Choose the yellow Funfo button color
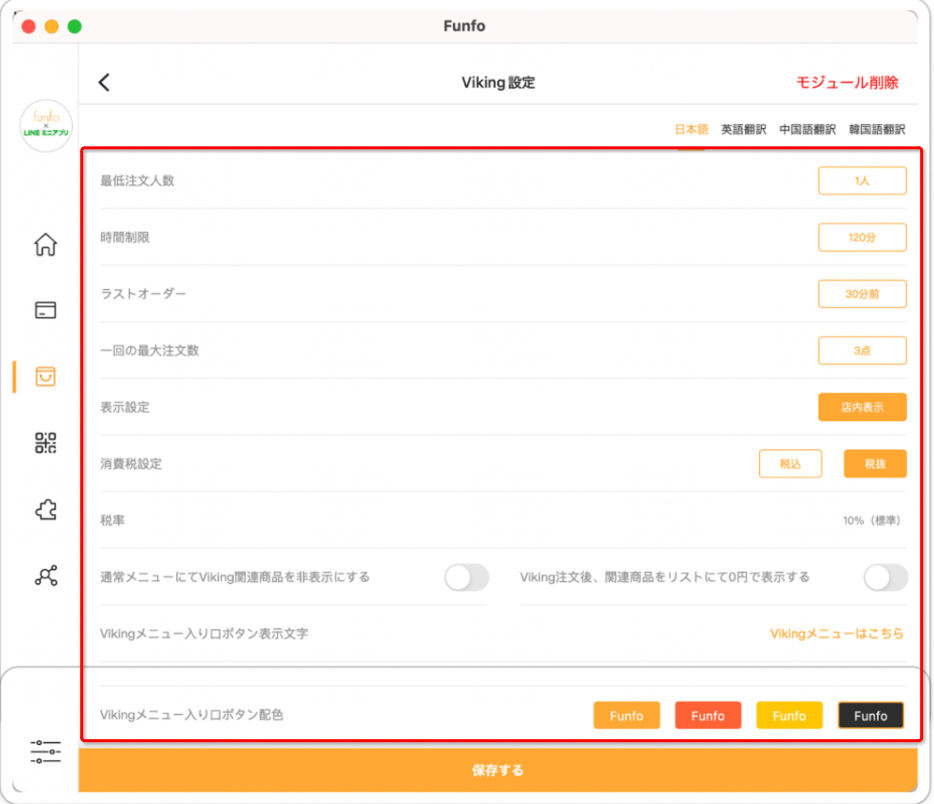The width and height of the screenshot is (934, 804). [x=789, y=715]
